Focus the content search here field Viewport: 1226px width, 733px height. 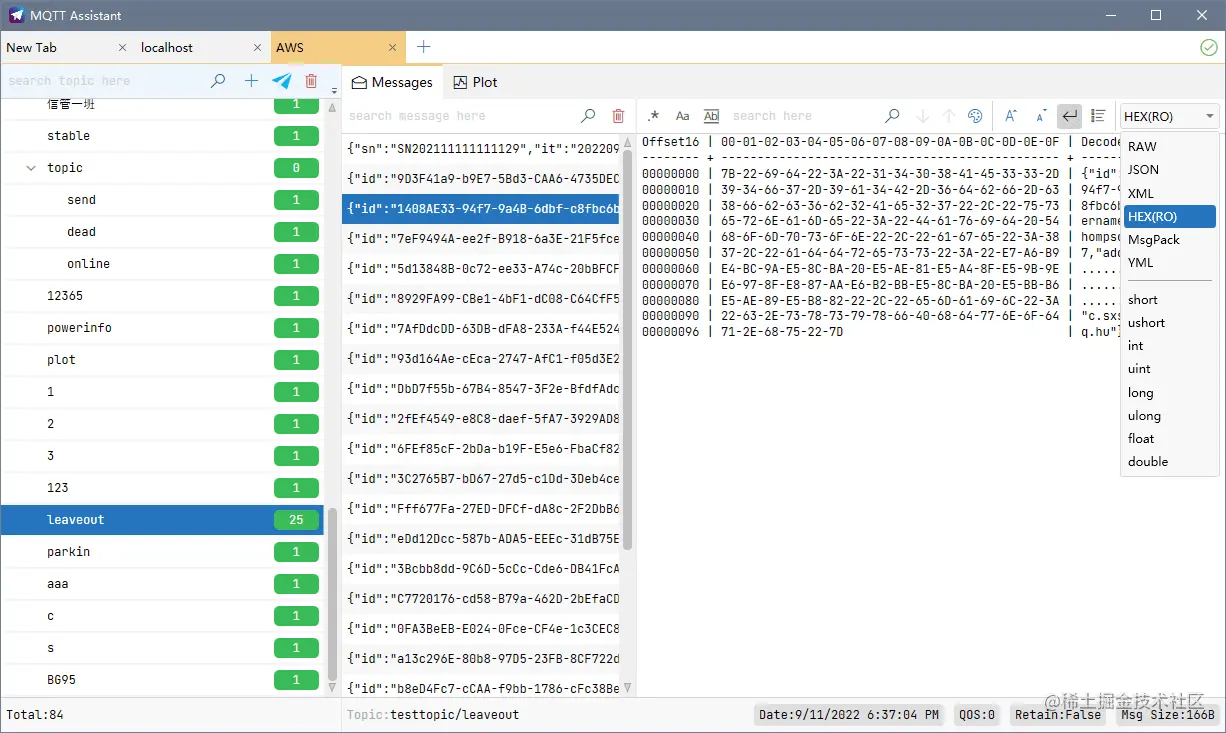point(805,116)
